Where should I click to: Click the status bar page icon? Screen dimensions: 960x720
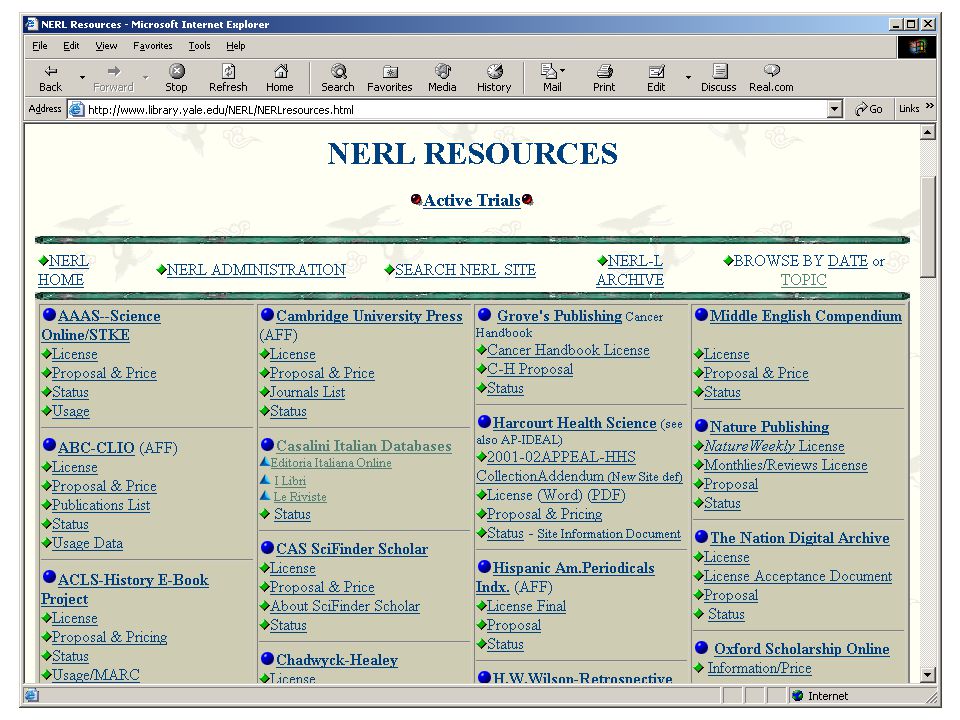(x=31, y=696)
